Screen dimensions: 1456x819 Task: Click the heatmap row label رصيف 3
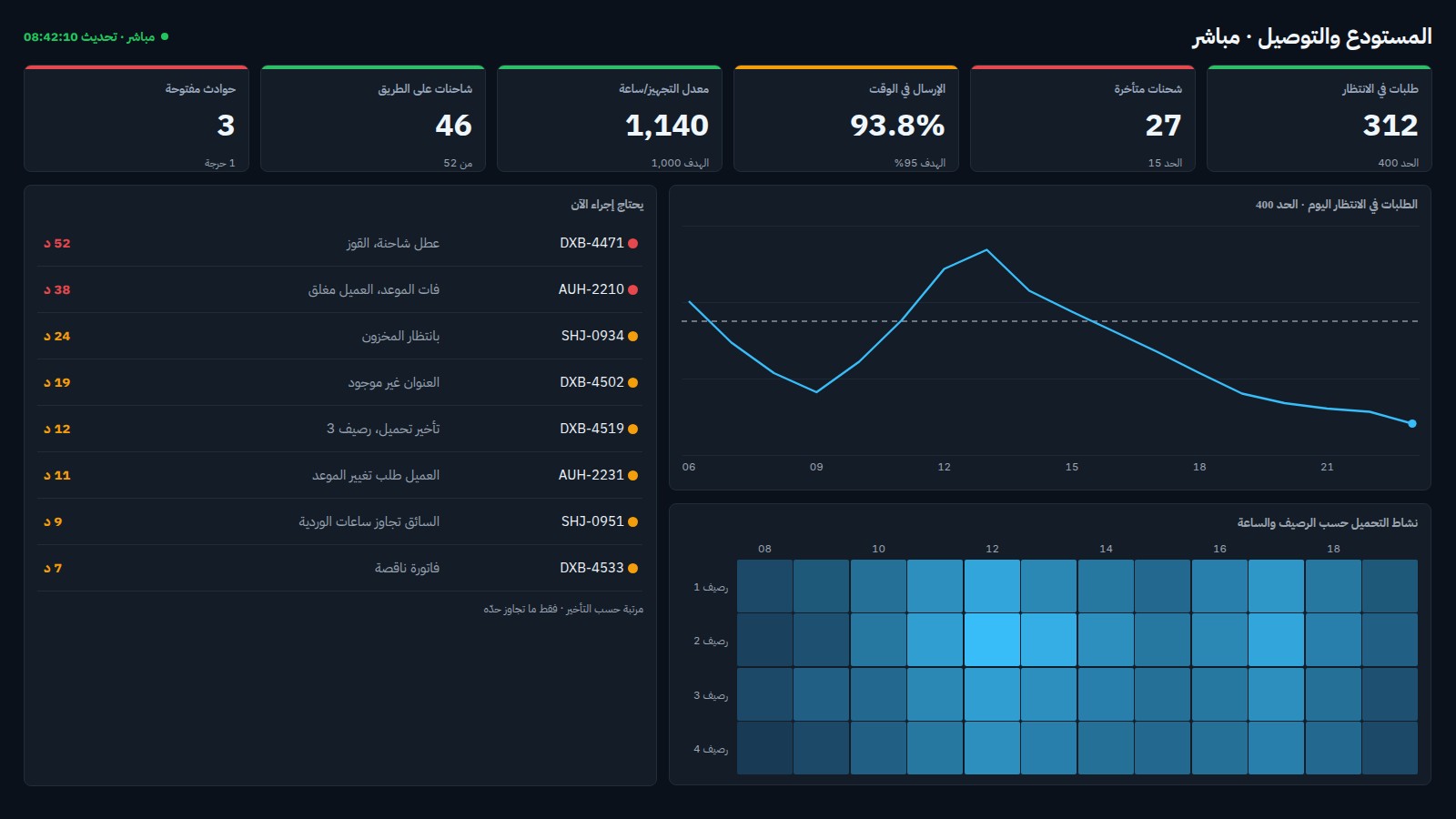coord(711,695)
